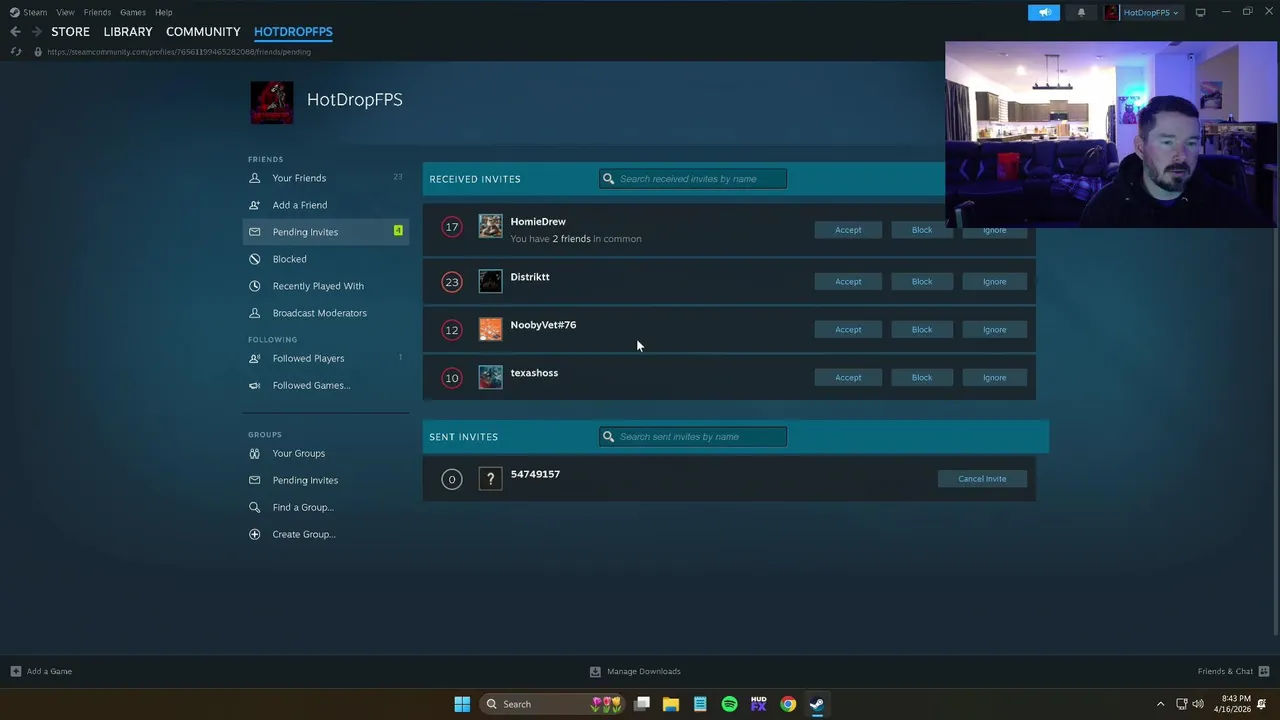The width and height of the screenshot is (1280, 720).
Task: Select friends Pending Invites in sidebar
Action: [326, 232]
